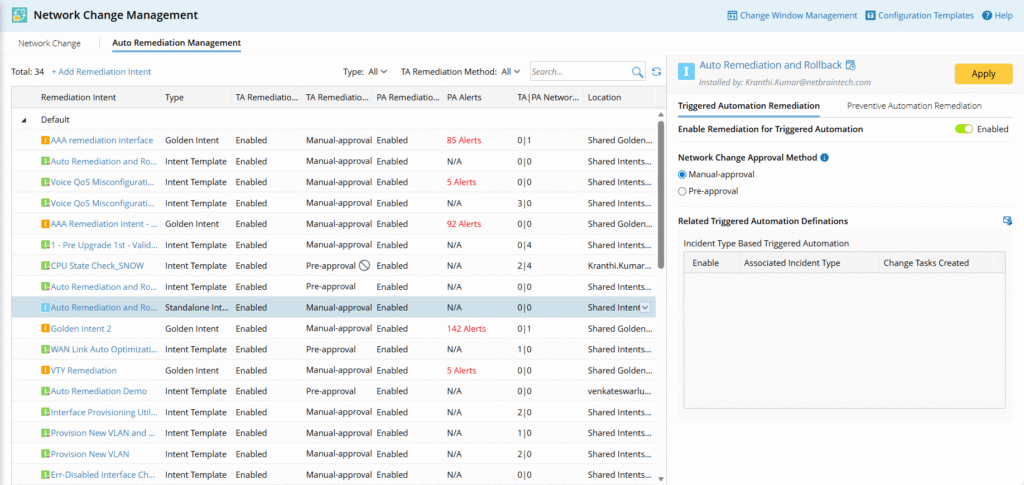The height and width of the screenshot is (485, 1024).
Task: Click orange icon of AAA remediation interface row
Action: click(45, 140)
